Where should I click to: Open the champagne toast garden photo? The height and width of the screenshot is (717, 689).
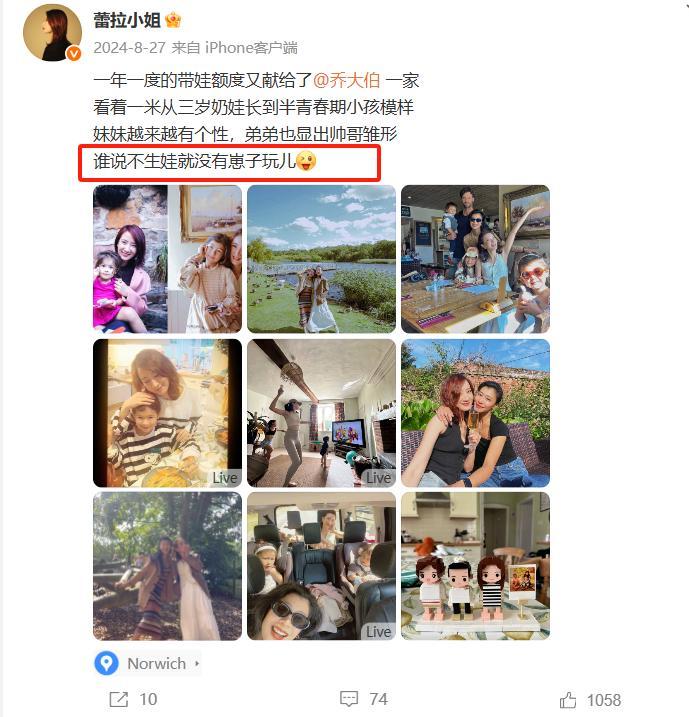(475, 413)
